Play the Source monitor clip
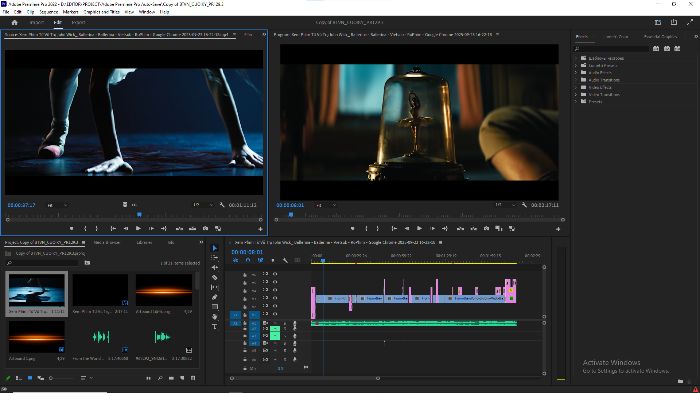Viewport: 700px width, 393px height. (138, 229)
